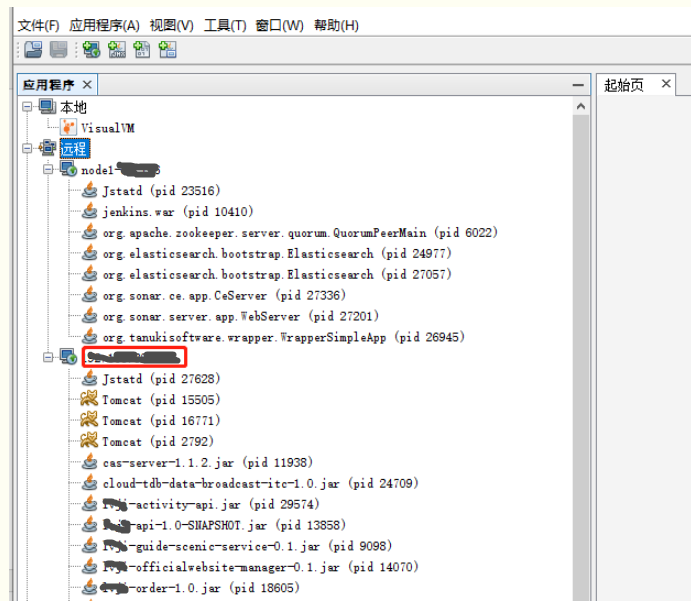
Task: Click add JMX connection toolbar icon
Action: (x=117, y=50)
